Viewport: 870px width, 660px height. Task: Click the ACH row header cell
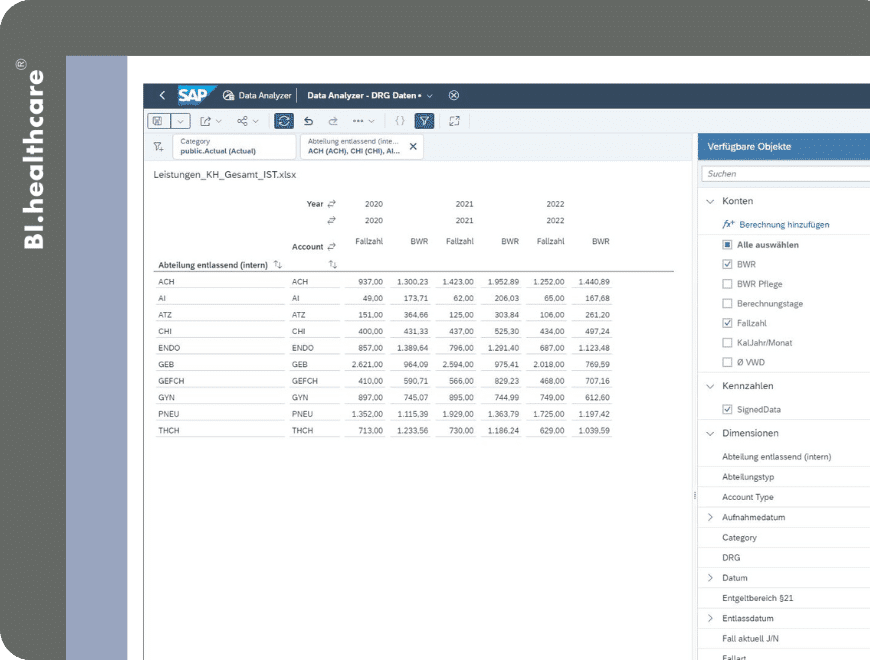tap(220, 282)
